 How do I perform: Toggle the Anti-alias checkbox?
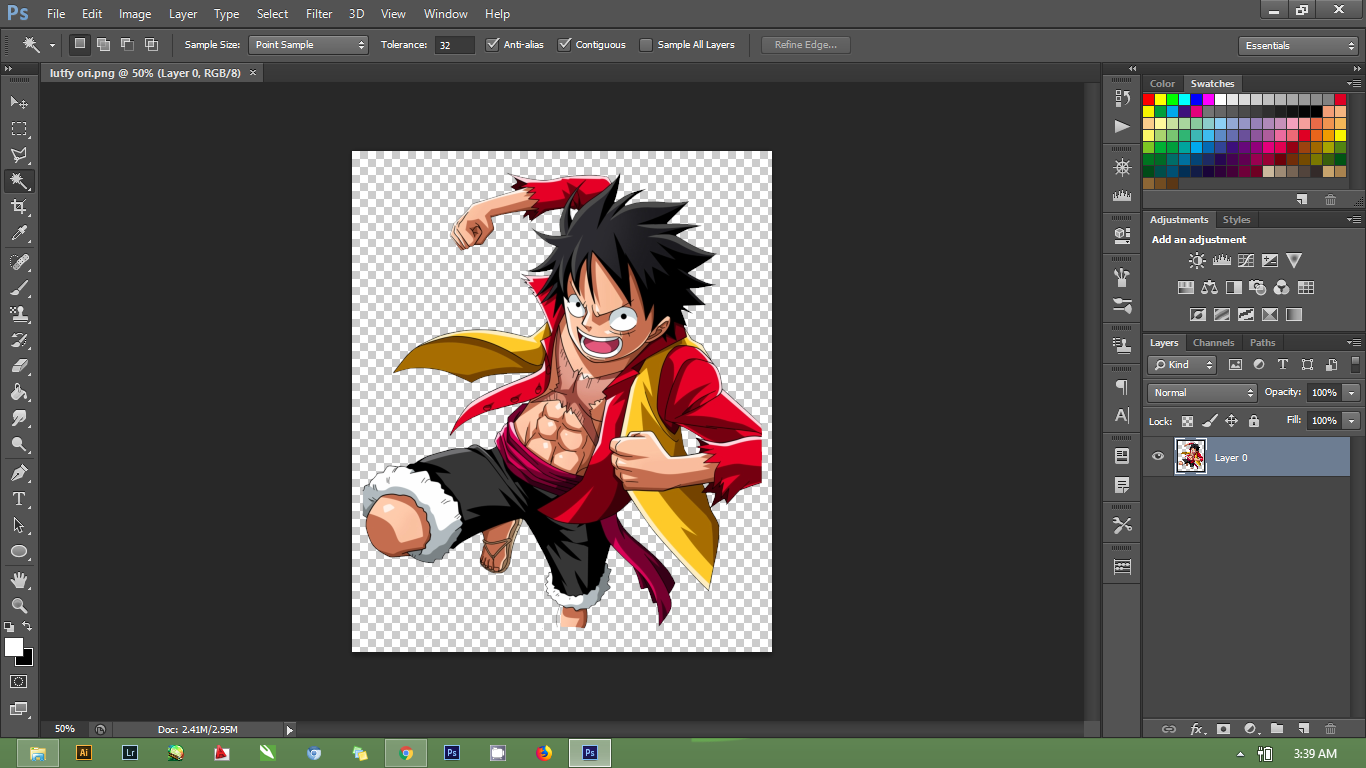[x=492, y=45]
